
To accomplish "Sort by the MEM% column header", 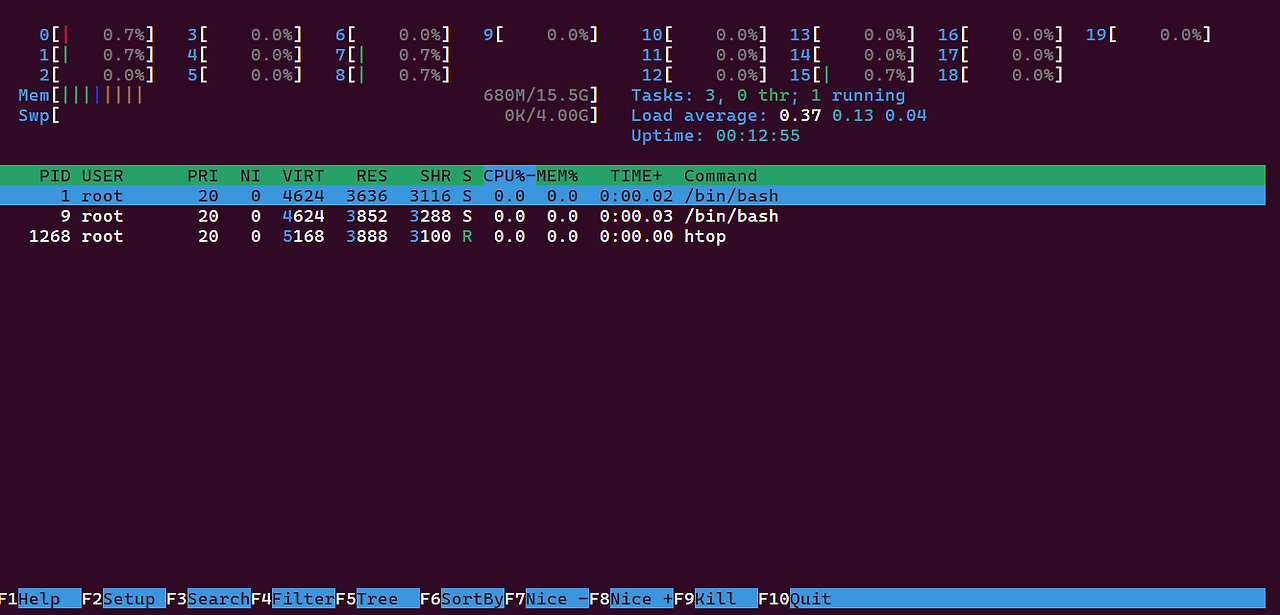I will pyautogui.click(x=556, y=175).
